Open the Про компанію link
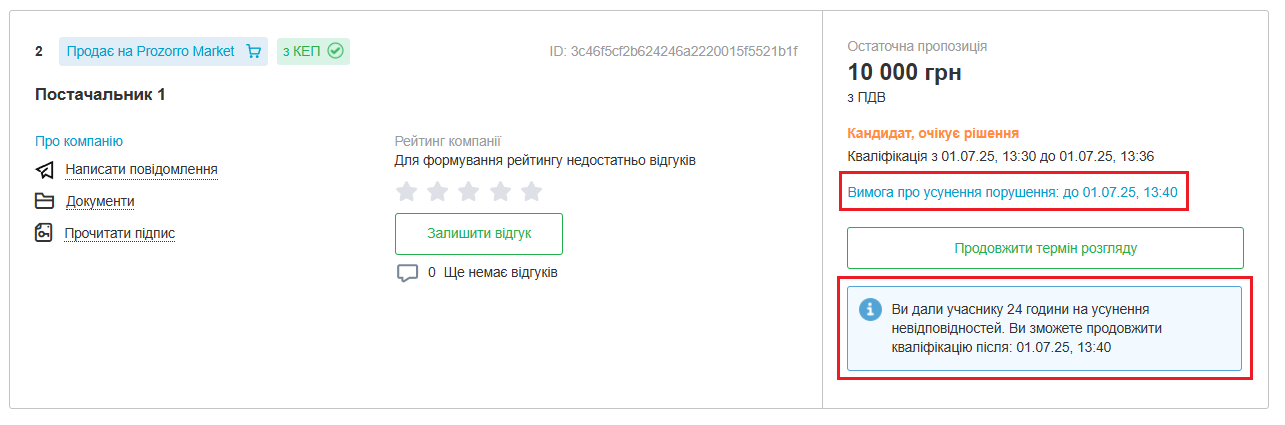Image resolution: width=1285 pixels, height=425 pixels. pyautogui.click(x=79, y=141)
